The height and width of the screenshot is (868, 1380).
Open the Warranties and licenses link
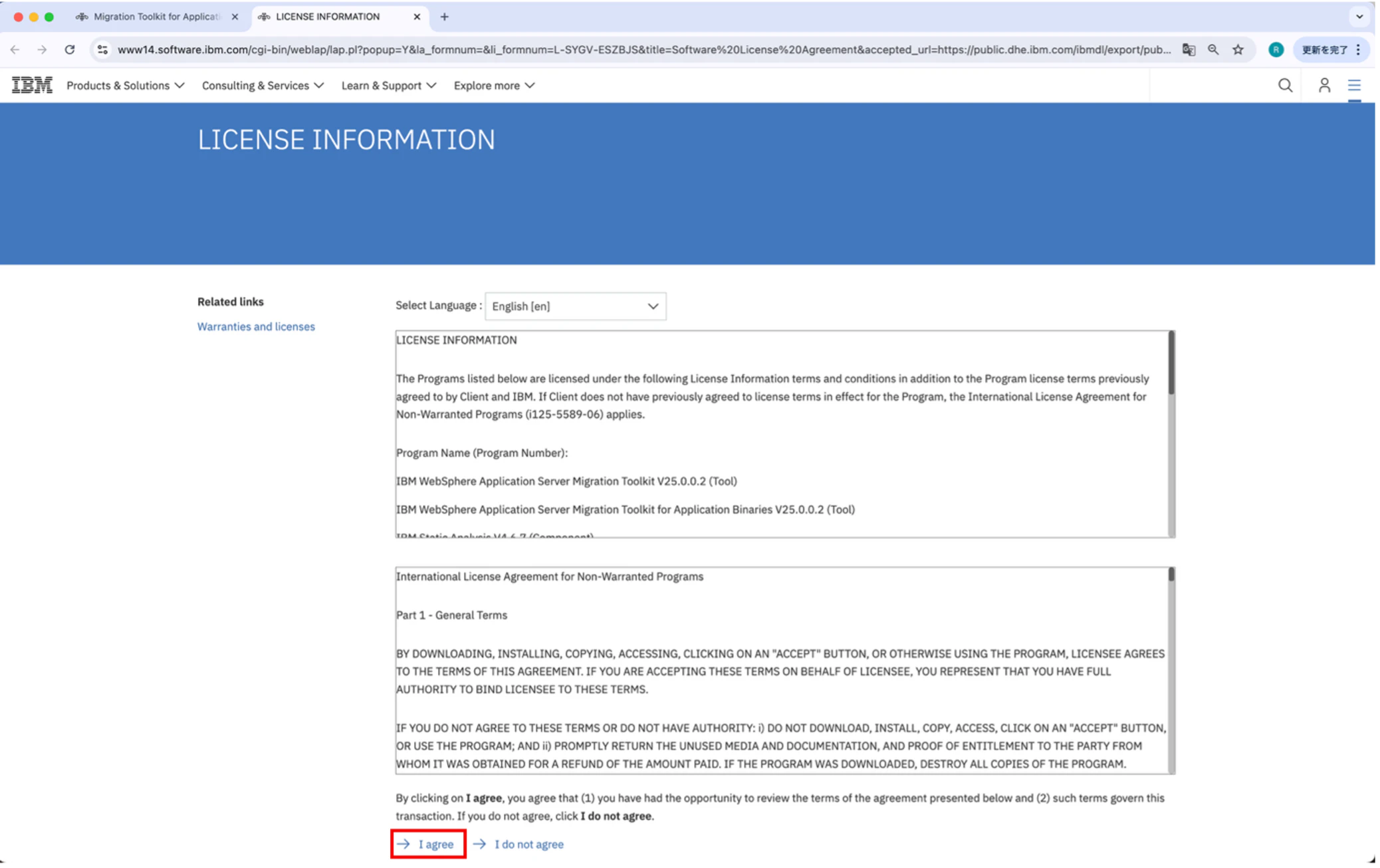(256, 326)
